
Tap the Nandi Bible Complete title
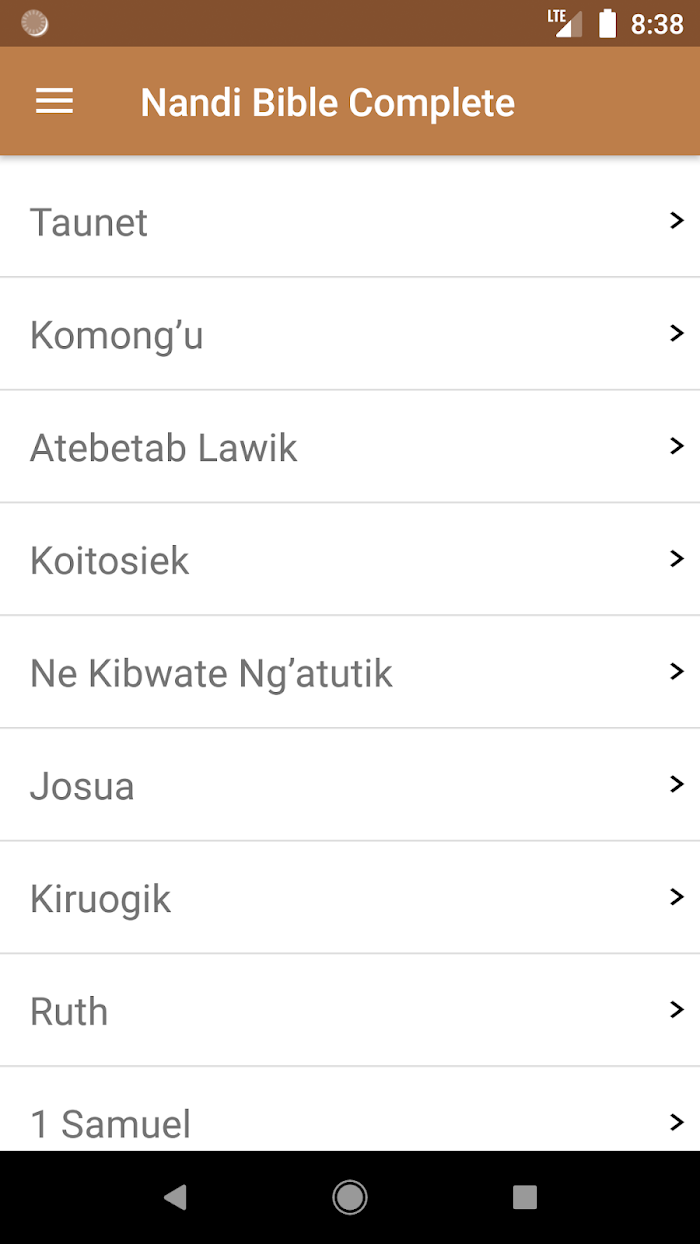tap(328, 102)
